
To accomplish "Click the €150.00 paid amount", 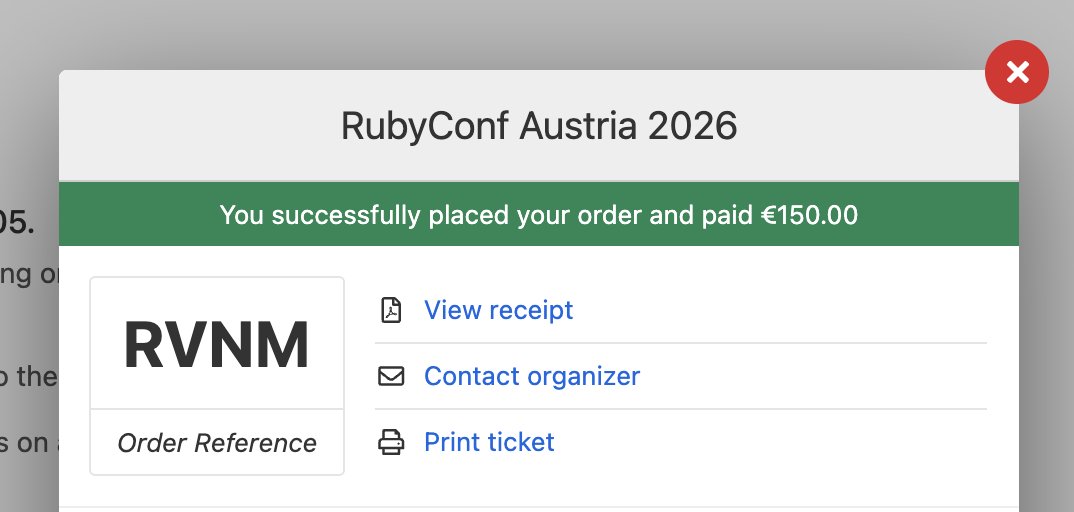I will click(810, 215).
